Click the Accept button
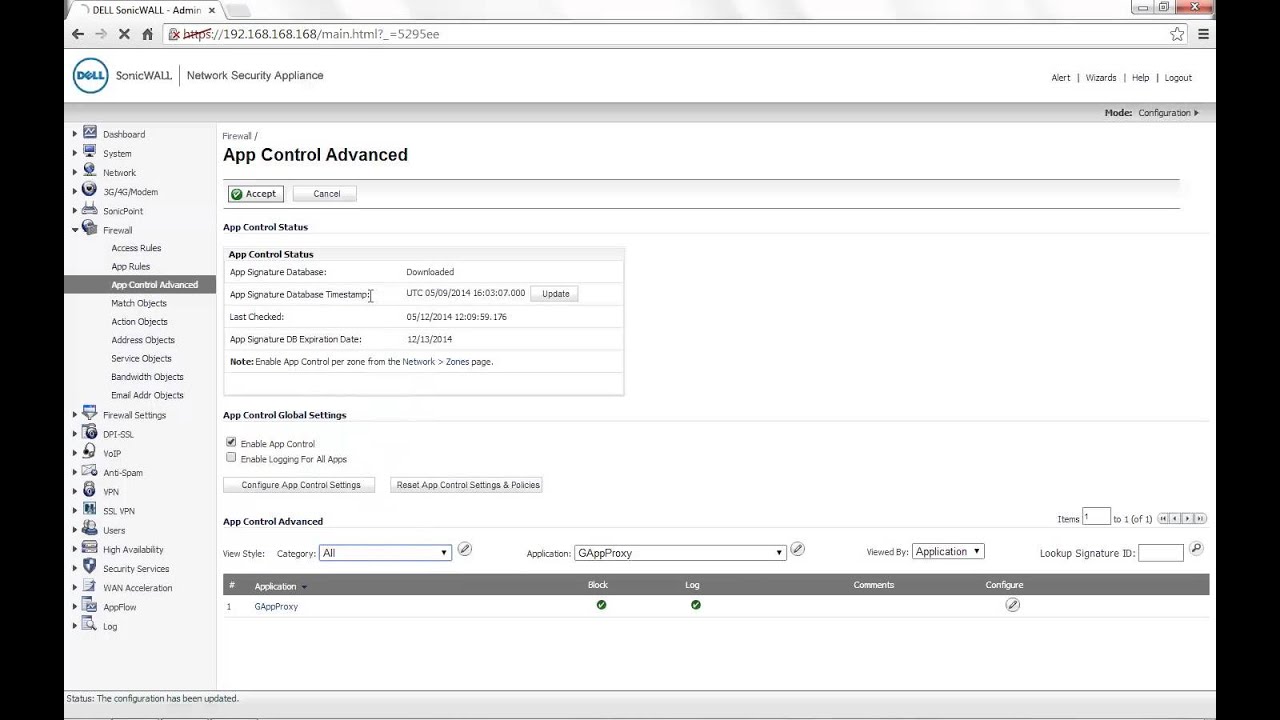 click(255, 194)
